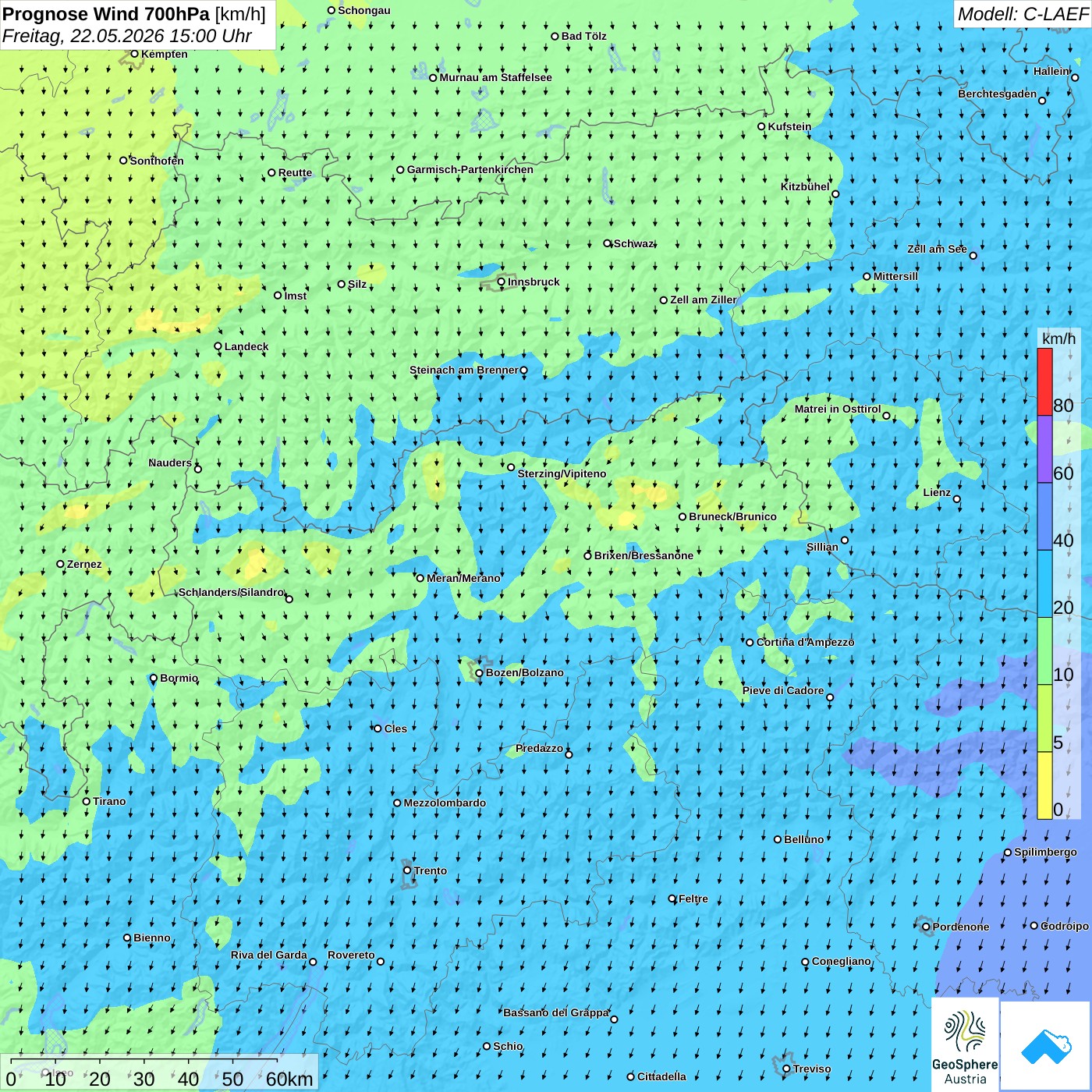Screen dimensions: 1092x1092
Task: Click the yellow 0 km/h legend segment
Action: tap(1044, 785)
